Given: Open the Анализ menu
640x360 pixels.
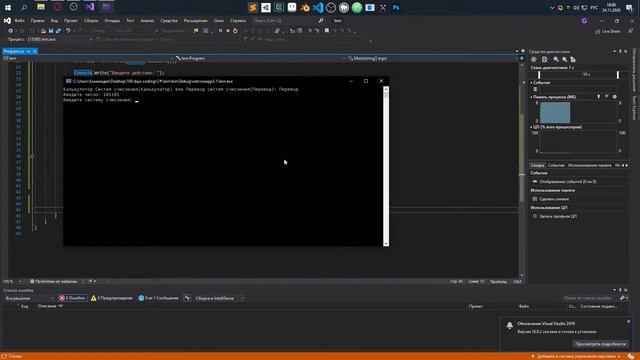Looking at the screenshot, I should [147, 20].
